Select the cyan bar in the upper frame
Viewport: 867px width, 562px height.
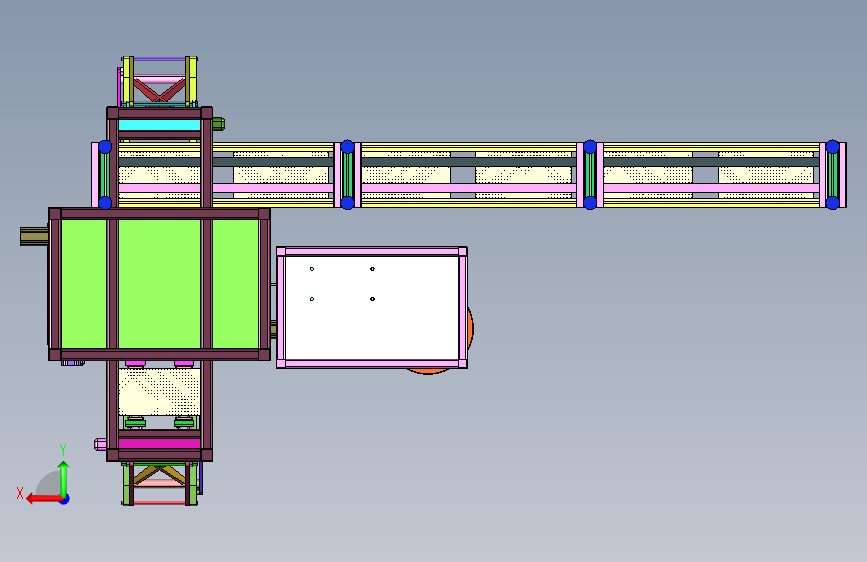pos(159,125)
